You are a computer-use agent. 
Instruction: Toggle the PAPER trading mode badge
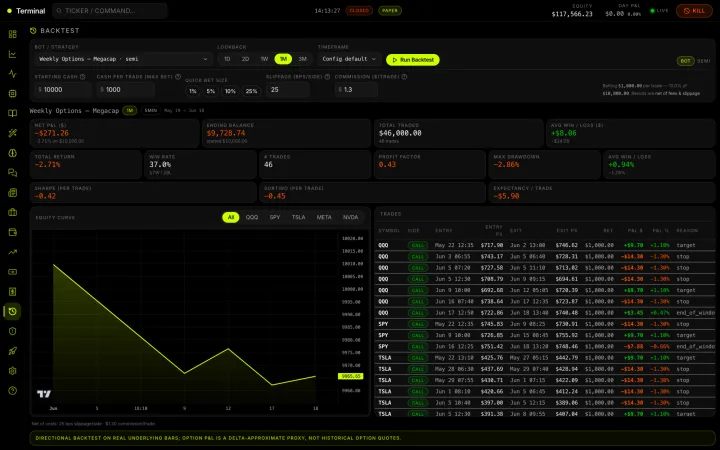point(390,11)
